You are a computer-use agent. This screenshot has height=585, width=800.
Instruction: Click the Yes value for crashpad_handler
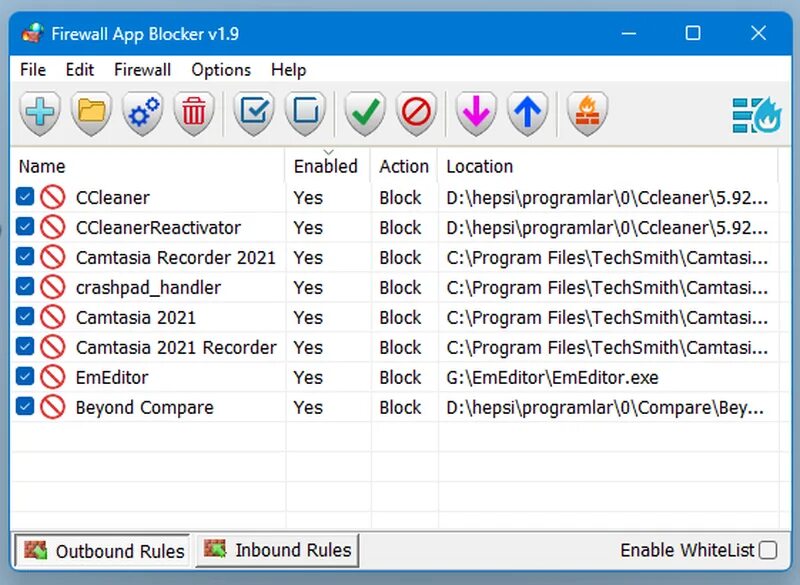(x=308, y=288)
